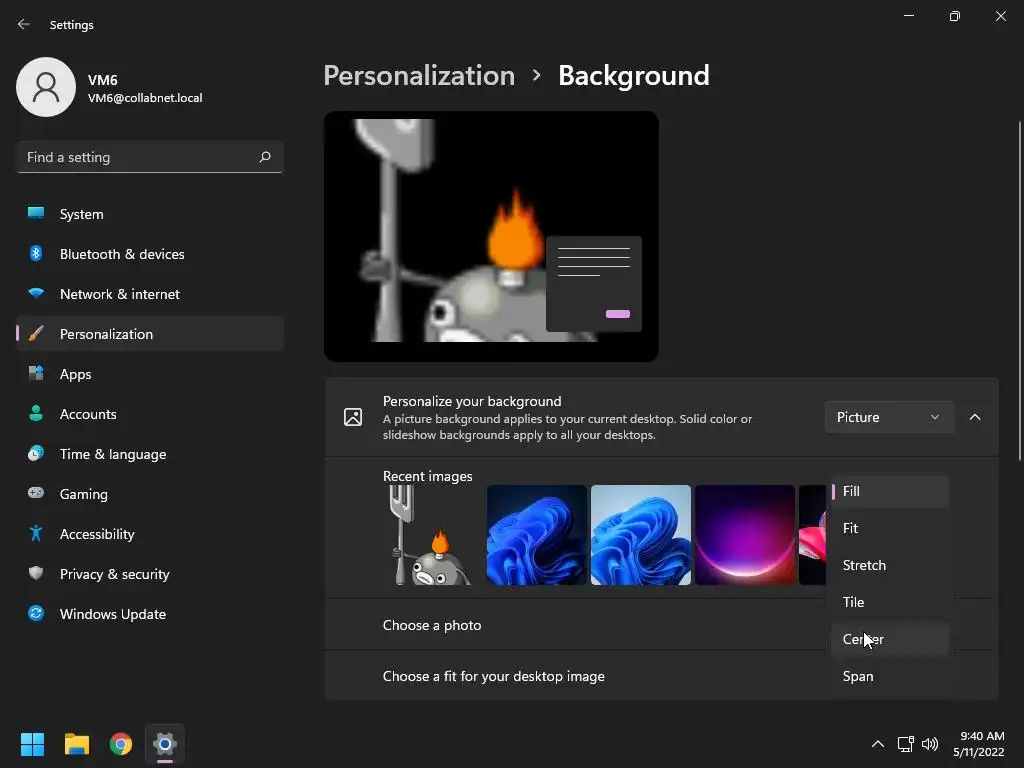Click the search magnifier icon
Screen dimensions: 1024x768
click(x=264, y=157)
